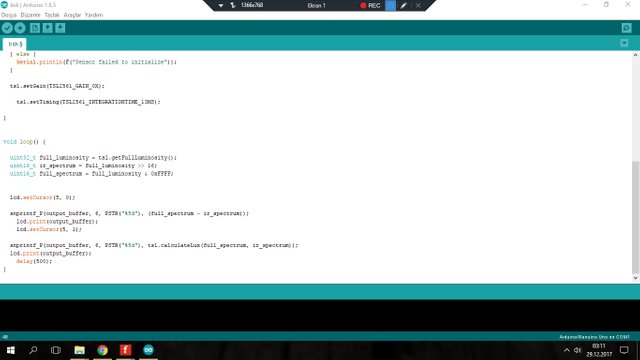Open the red F app on taskbar
The width and height of the screenshot is (640, 360).
(x=125, y=350)
